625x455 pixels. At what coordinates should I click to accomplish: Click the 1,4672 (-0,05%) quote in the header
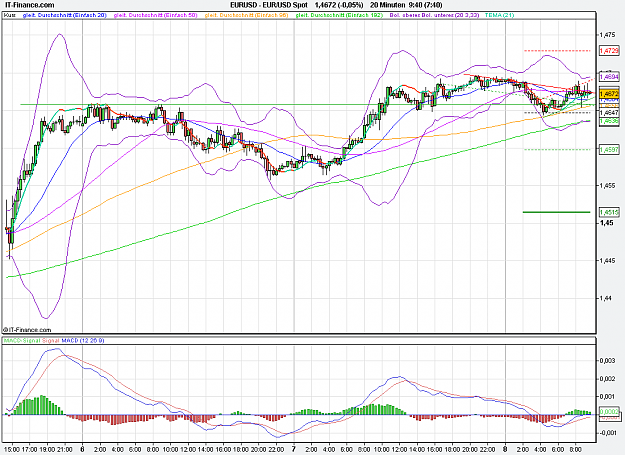click(x=339, y=5)
